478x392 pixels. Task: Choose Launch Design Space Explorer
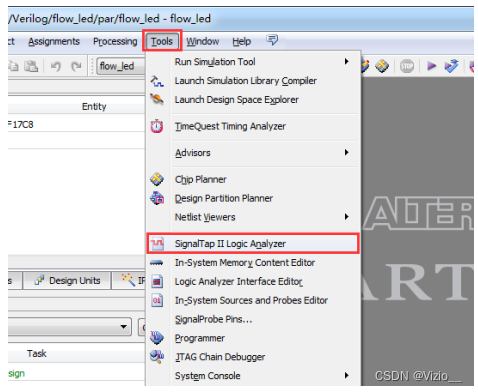tap(253, 100)
